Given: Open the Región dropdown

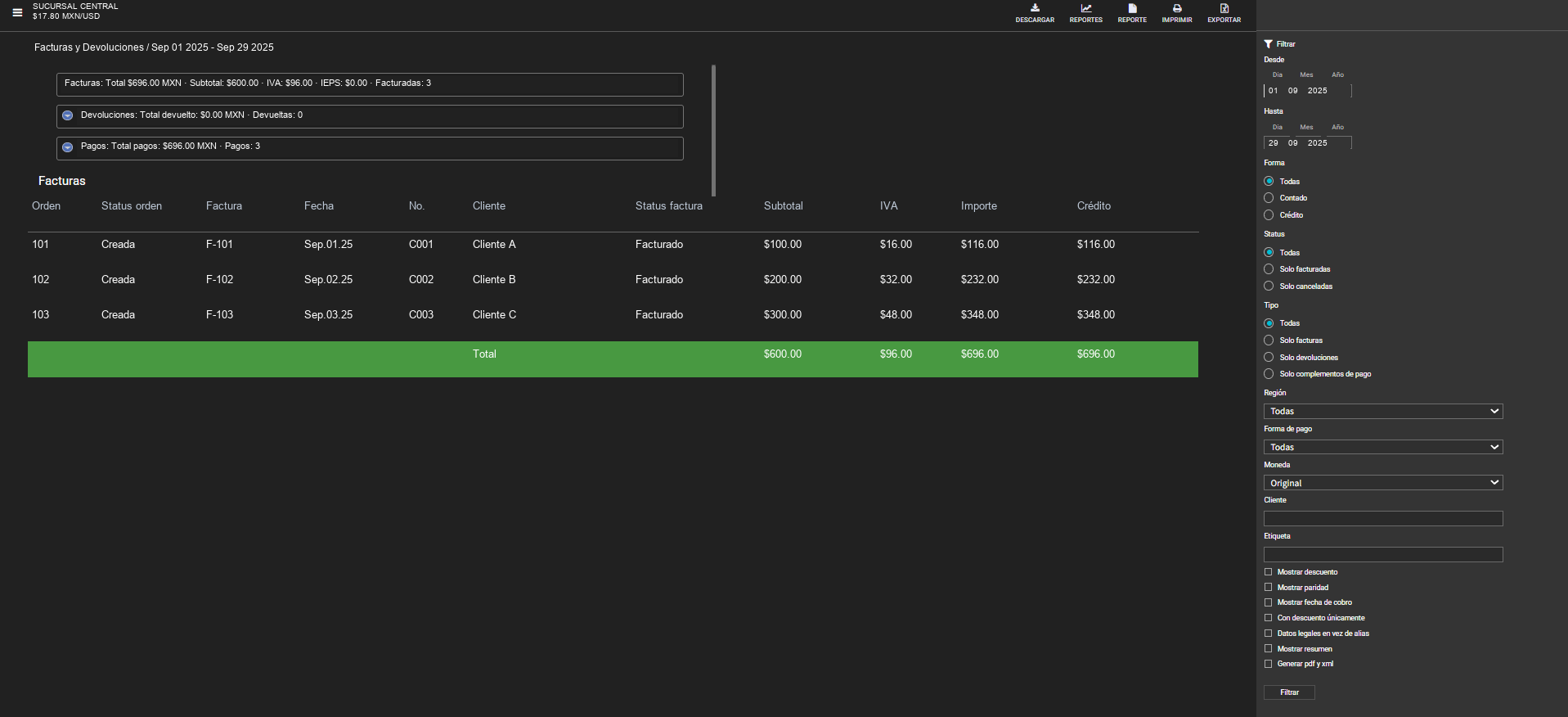Looking at the screenshot, I should pos(1383,412).
